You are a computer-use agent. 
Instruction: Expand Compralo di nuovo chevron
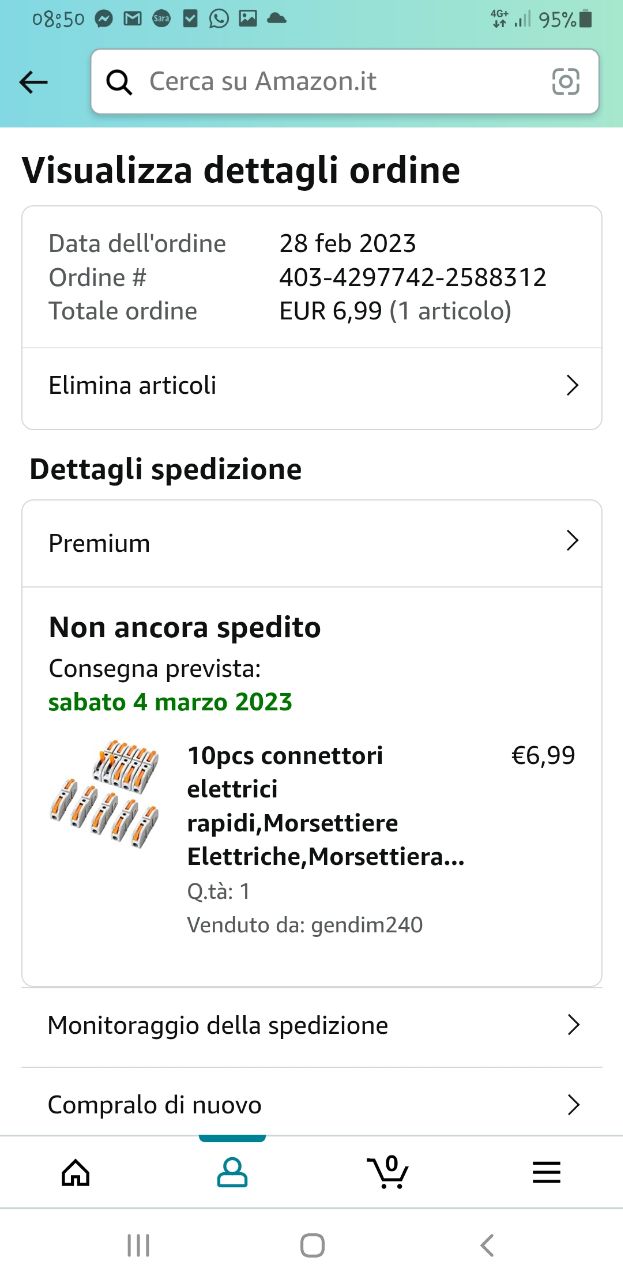click(573, 1105)
